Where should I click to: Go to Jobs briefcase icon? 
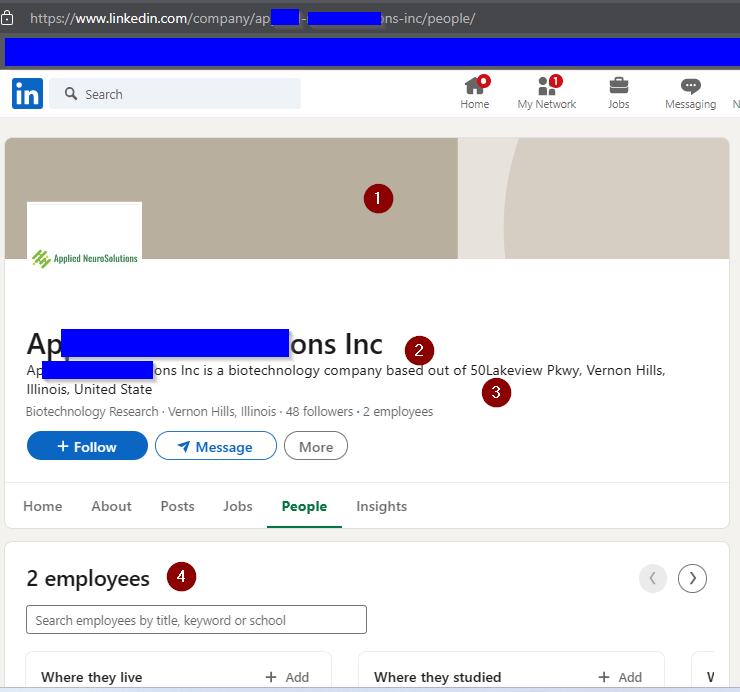[x=619, y=87]
